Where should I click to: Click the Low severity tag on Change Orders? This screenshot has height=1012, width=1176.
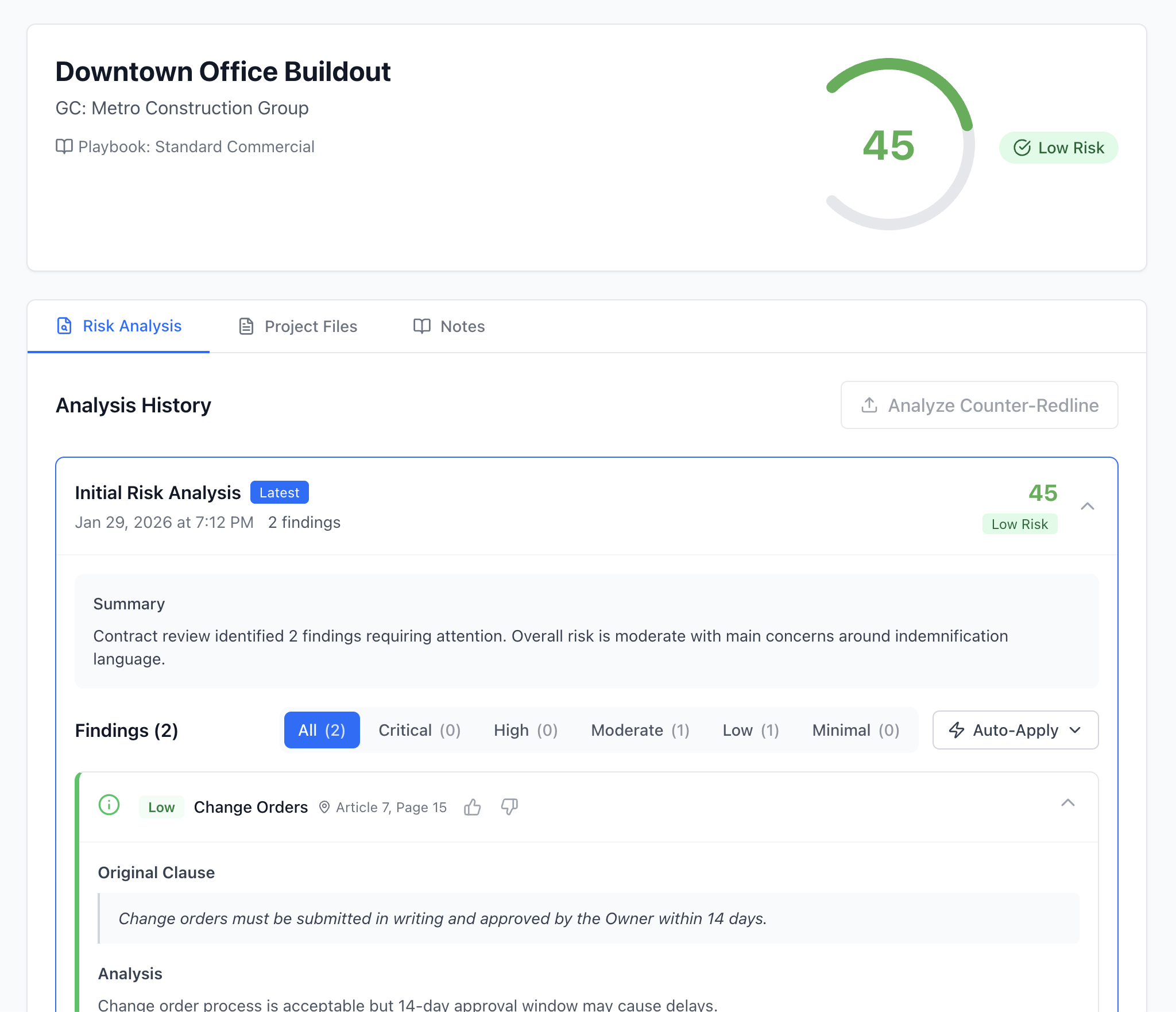pos(161,807)
